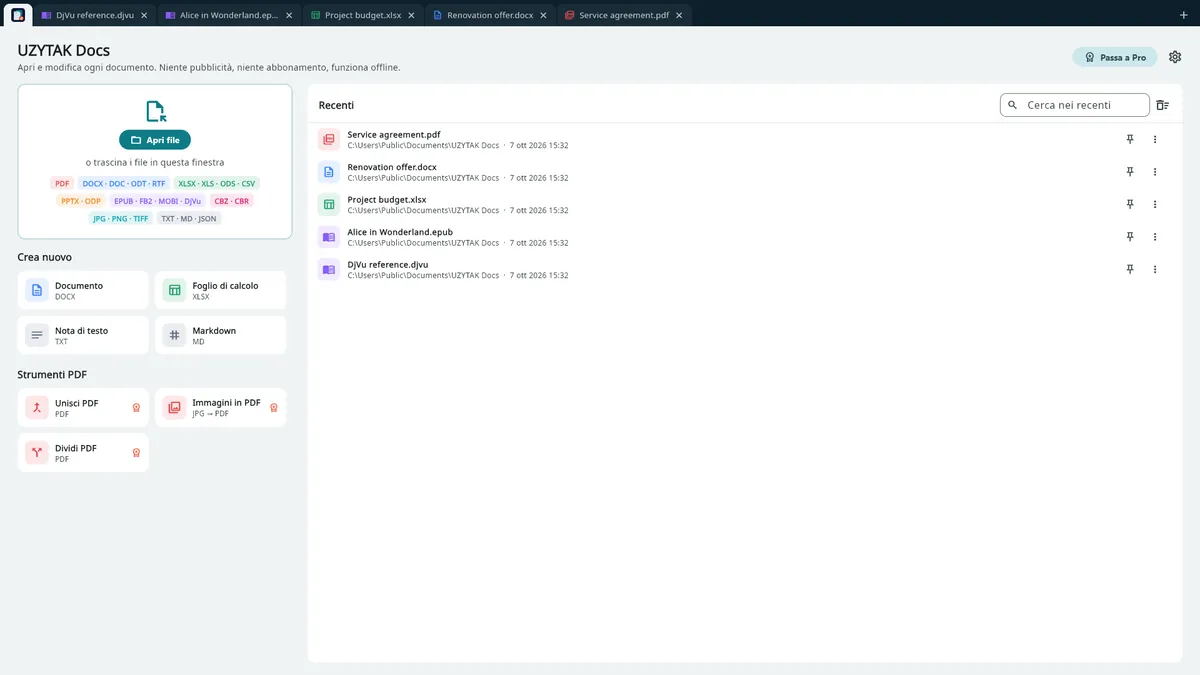Switch to Renovation offer.docx tab

click(x=489, y=15)
